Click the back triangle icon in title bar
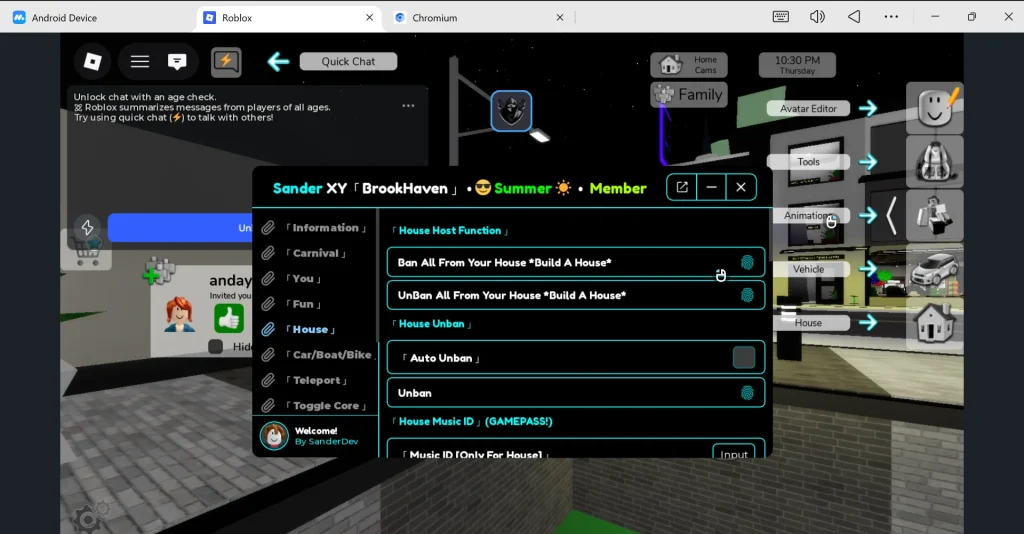 point(854,17)
